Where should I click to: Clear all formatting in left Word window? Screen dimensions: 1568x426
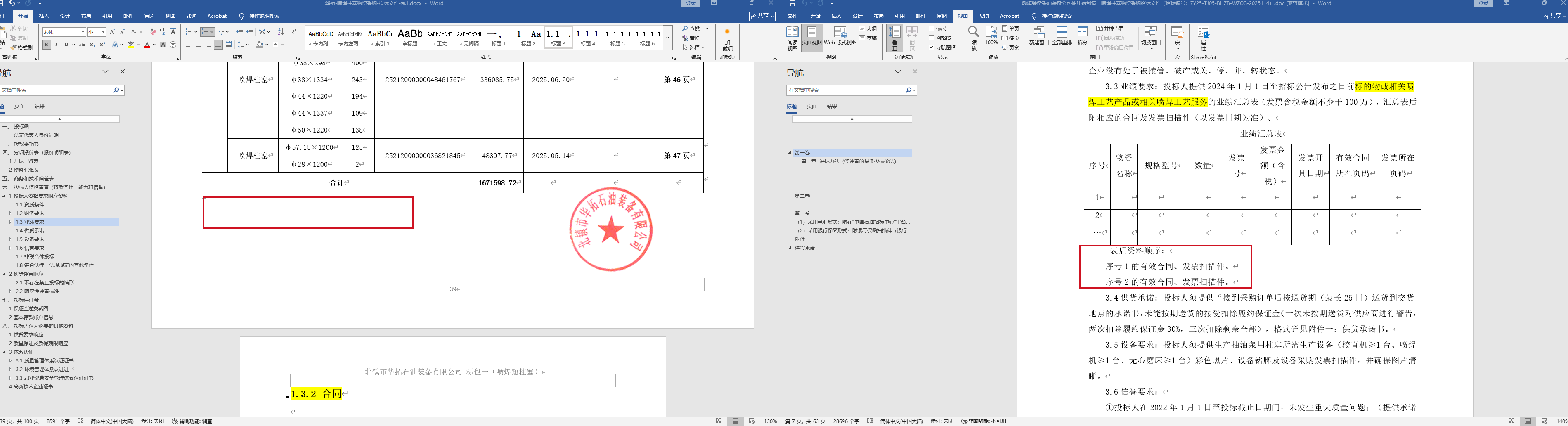tap(153, 32)
